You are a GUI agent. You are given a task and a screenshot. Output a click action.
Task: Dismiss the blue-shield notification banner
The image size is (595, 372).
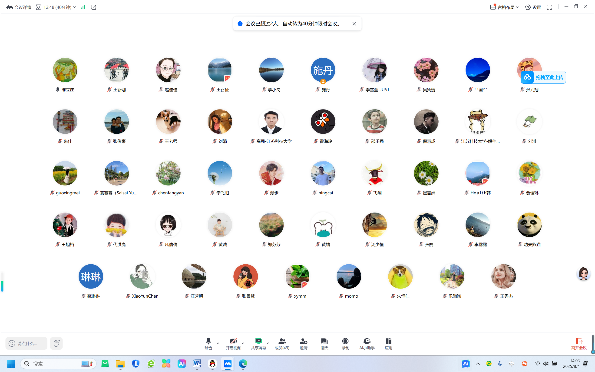tap(354, 24)
